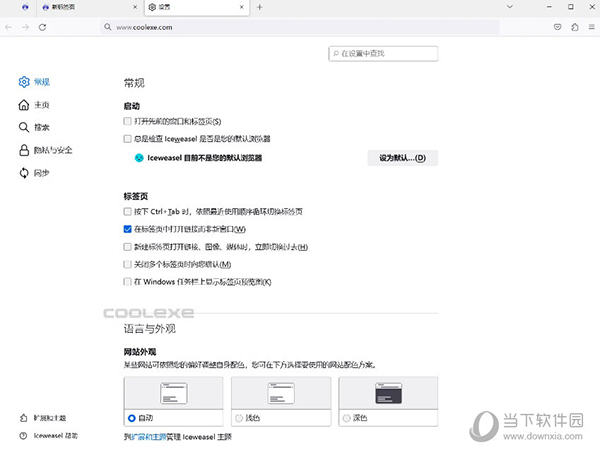Open the hamburger application menu
600x457 pixels.
pyautogui.click(x=592, y=27)
